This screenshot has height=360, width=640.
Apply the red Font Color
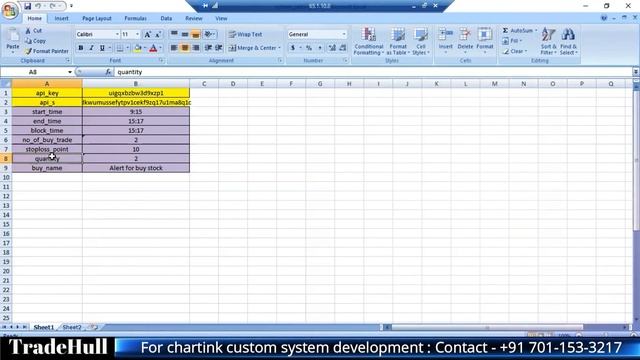tap(153, 48)
